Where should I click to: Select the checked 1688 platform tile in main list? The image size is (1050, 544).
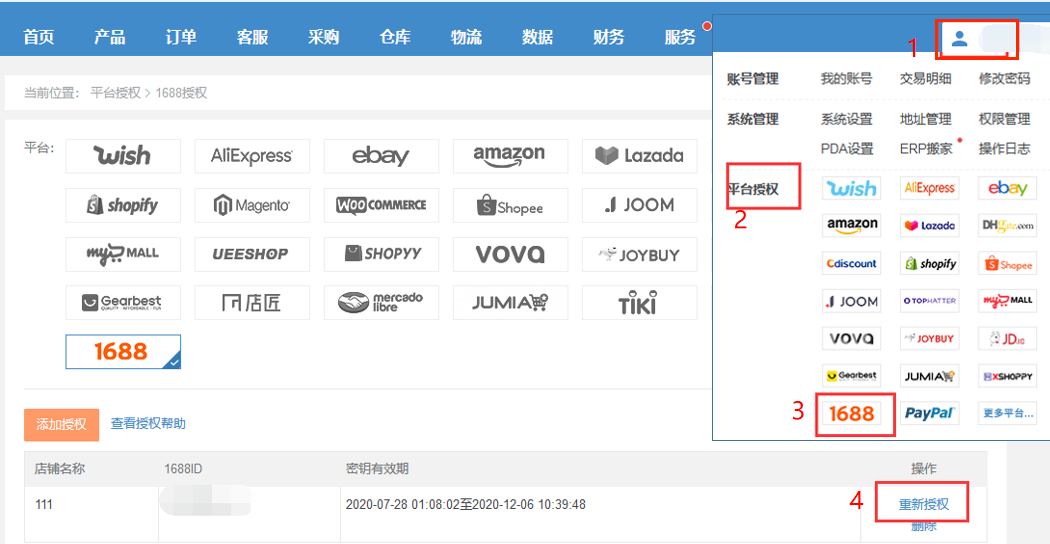tap(123, 352)
